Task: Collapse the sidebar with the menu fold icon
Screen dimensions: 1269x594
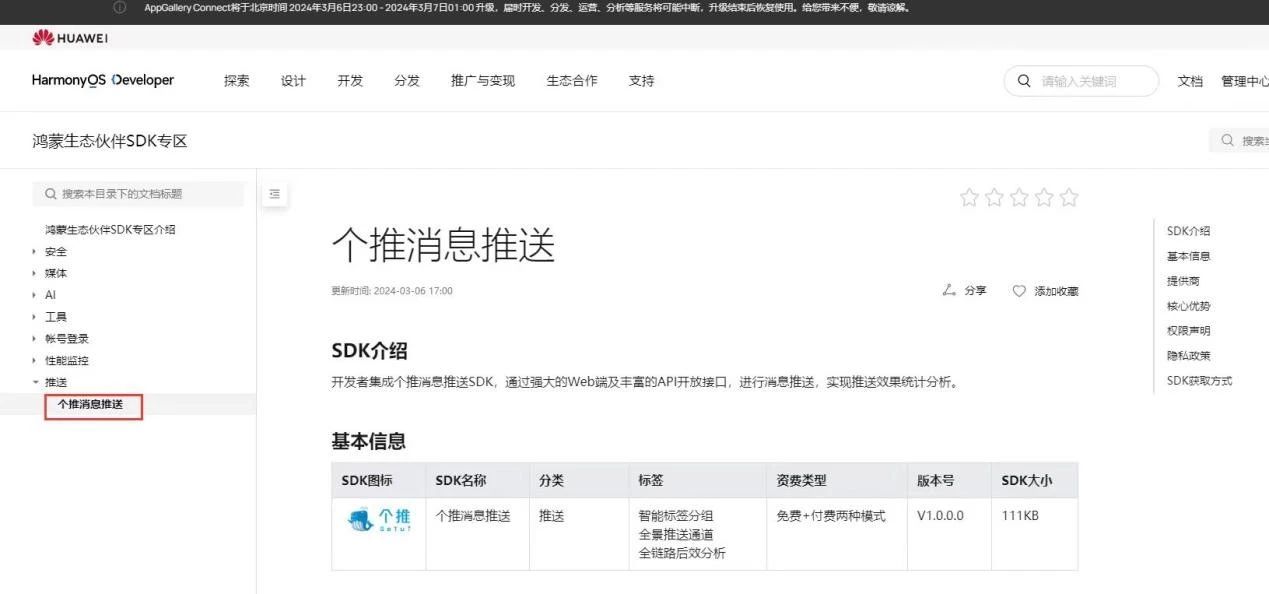Action: (275, 194)
